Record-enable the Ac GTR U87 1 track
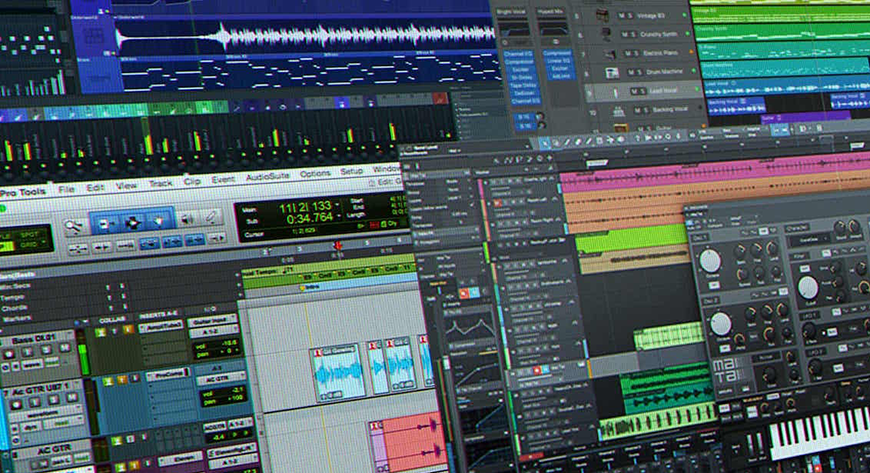 point(17,403)
